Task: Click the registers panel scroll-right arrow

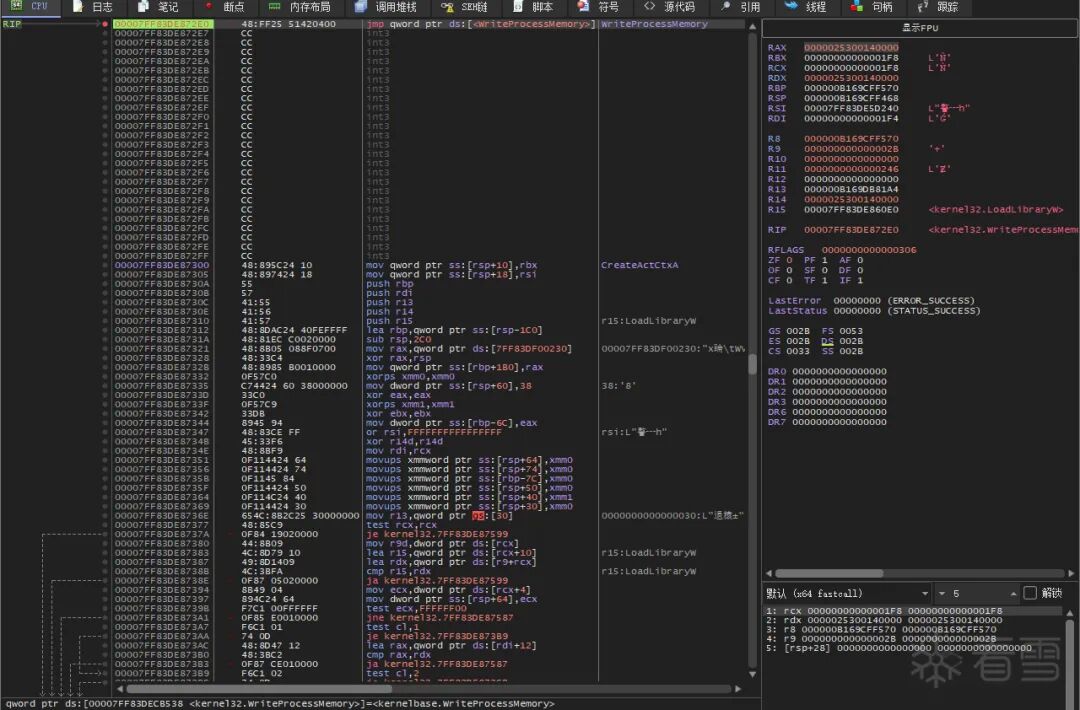Action: (1070, 573)
